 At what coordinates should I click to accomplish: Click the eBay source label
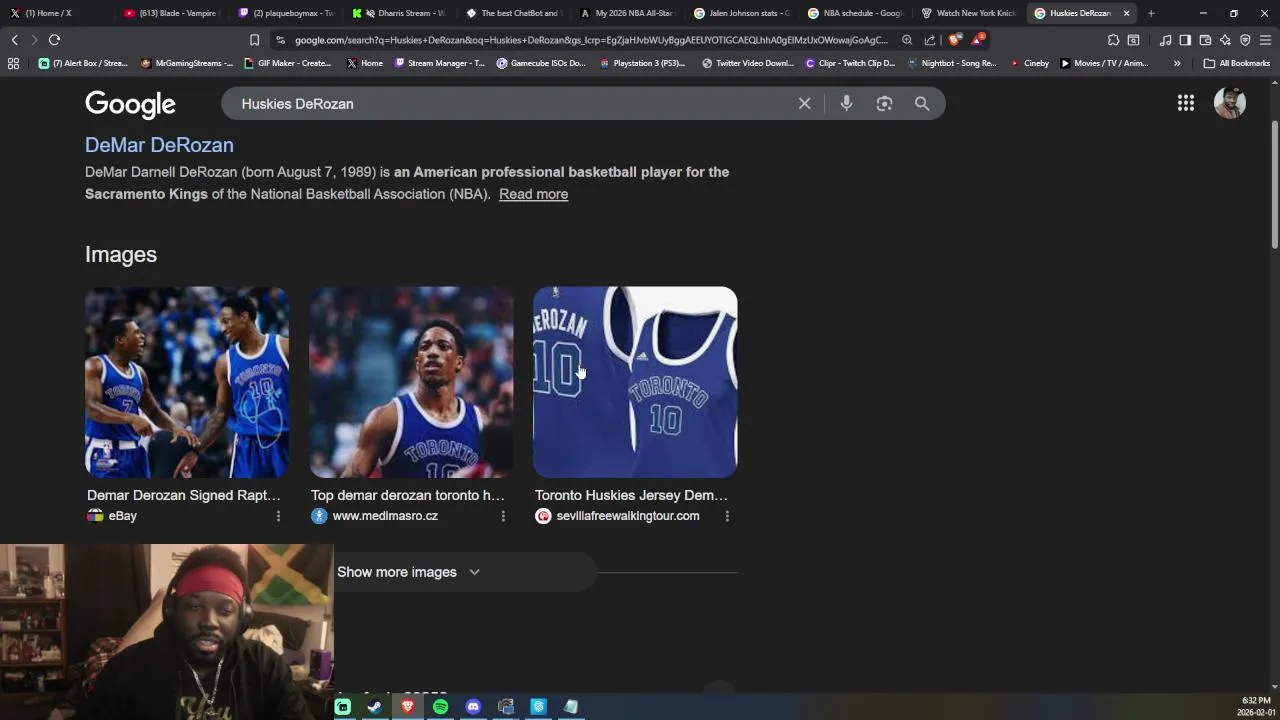(x=122, y=516)
